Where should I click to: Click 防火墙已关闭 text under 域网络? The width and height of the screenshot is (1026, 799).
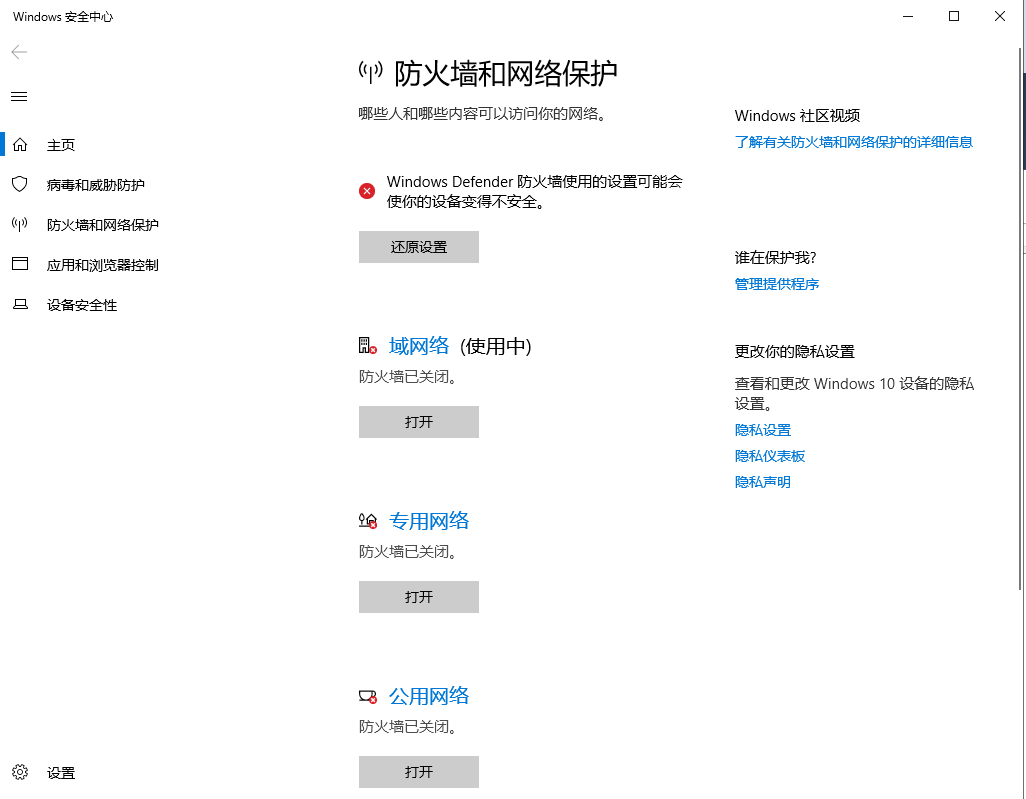tap(408, 377)
